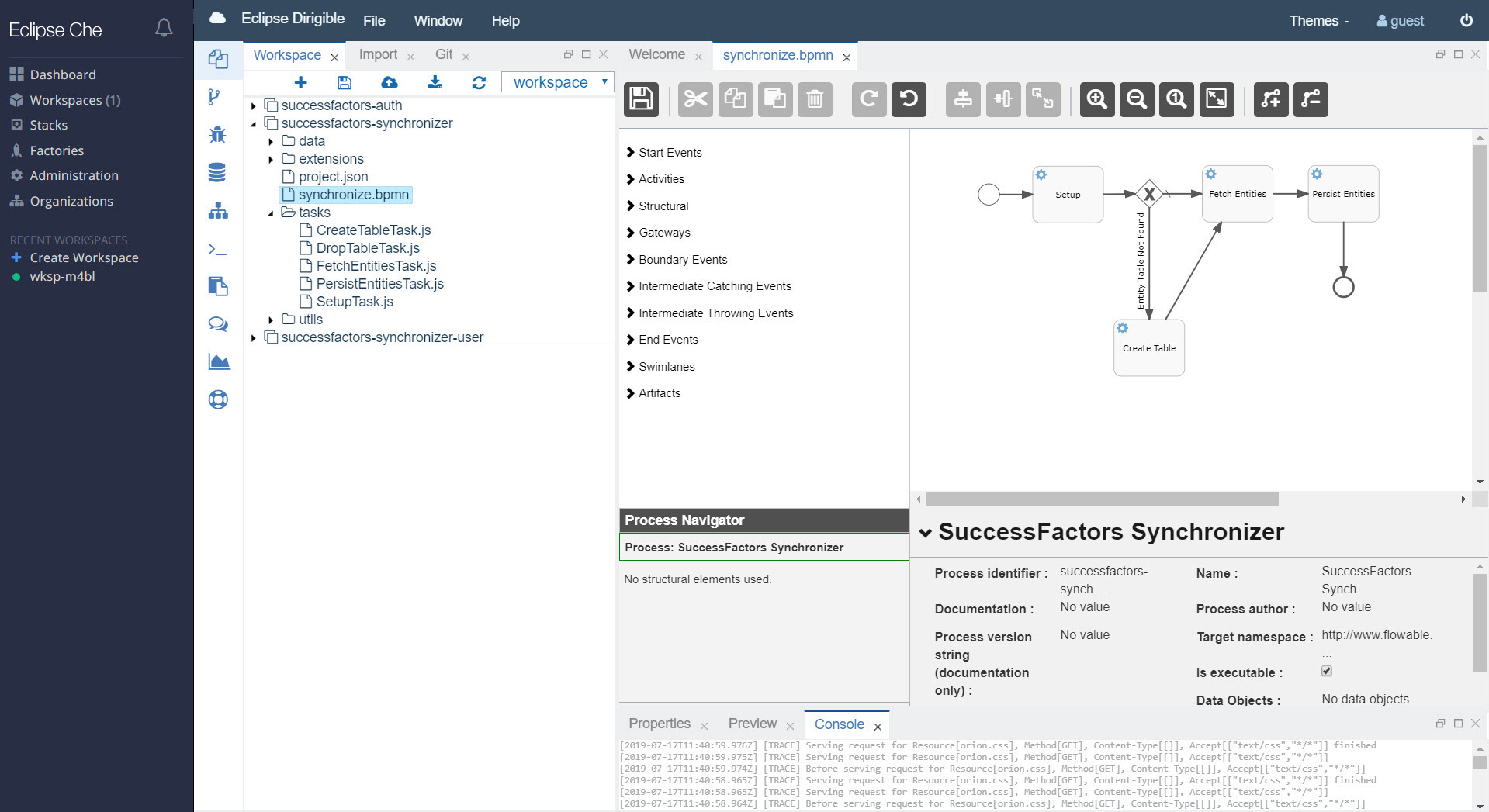The width and height of the screenshot is (1489, 812).
Task: Click the Redo arrow in the BPMN toolbar
Action: pyautogui.click(x=869, y=99)
